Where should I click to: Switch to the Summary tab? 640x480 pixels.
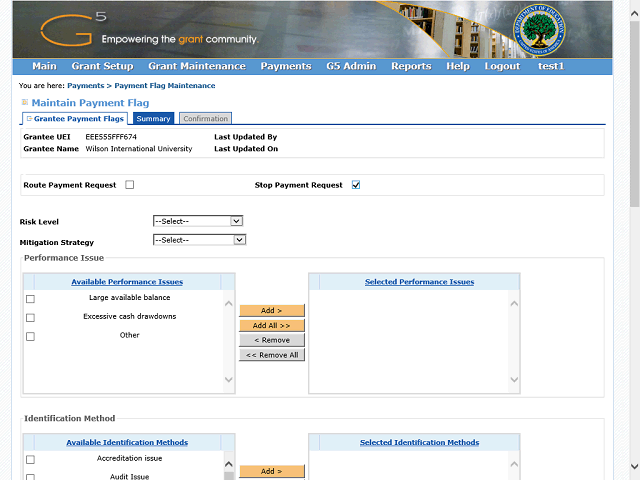tap(153, 119)
